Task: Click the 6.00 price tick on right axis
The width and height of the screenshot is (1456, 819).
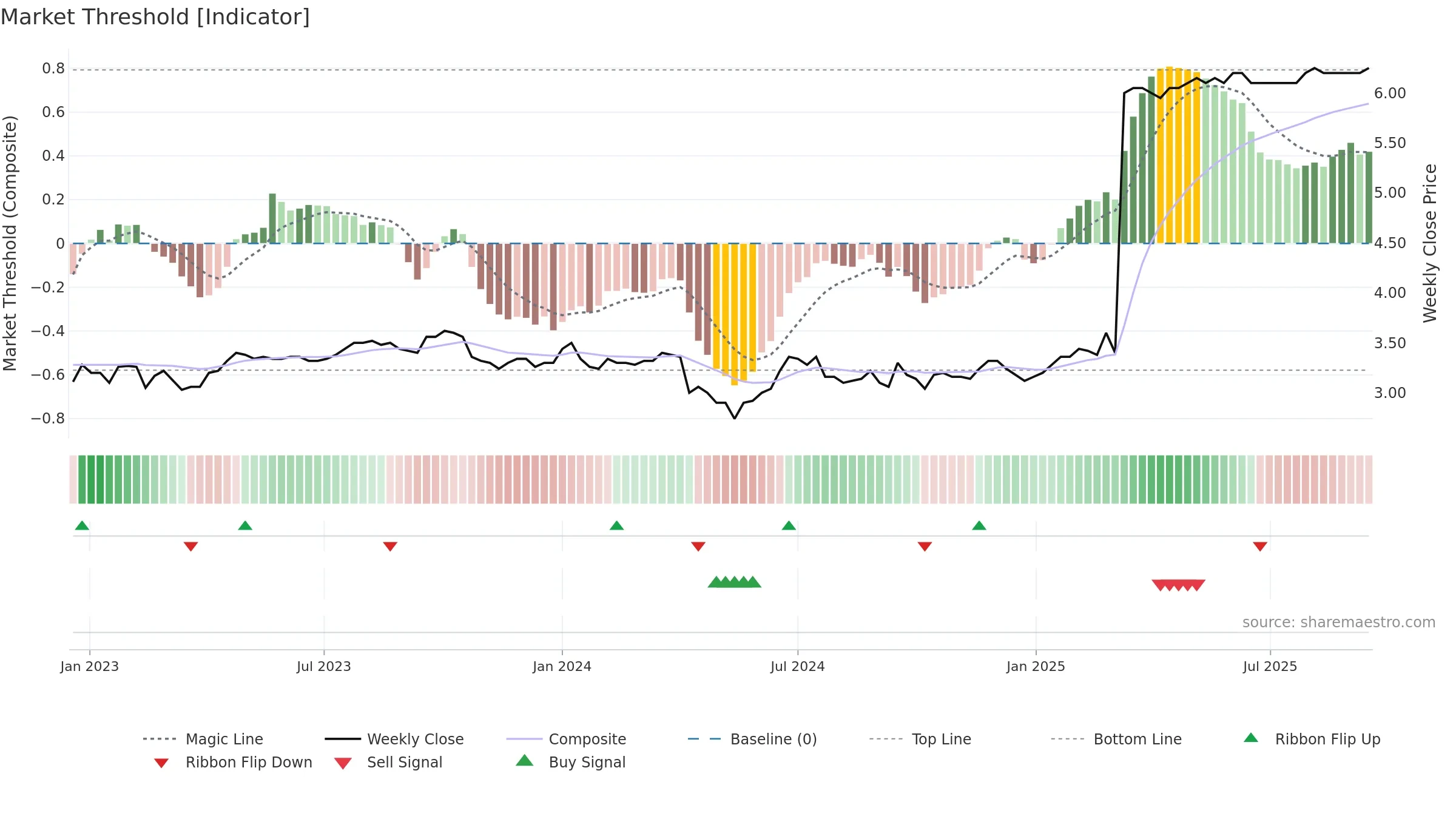Action: (1390, 93)
